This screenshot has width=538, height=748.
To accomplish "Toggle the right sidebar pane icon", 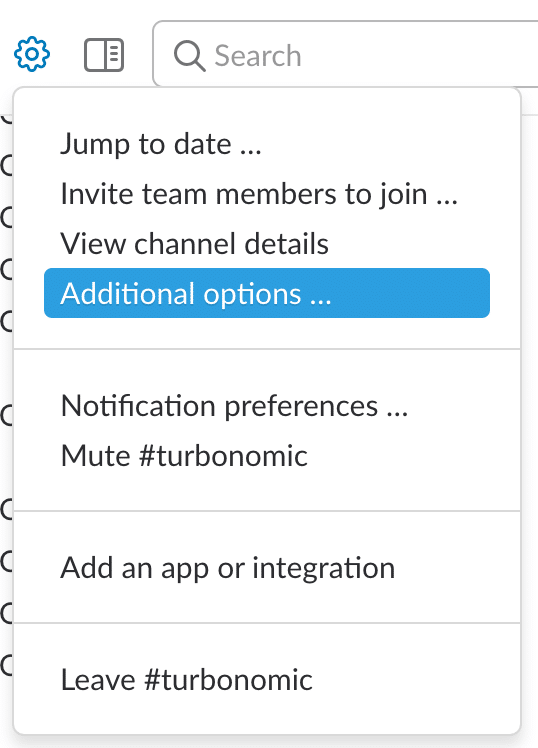I will click(104, 55).
